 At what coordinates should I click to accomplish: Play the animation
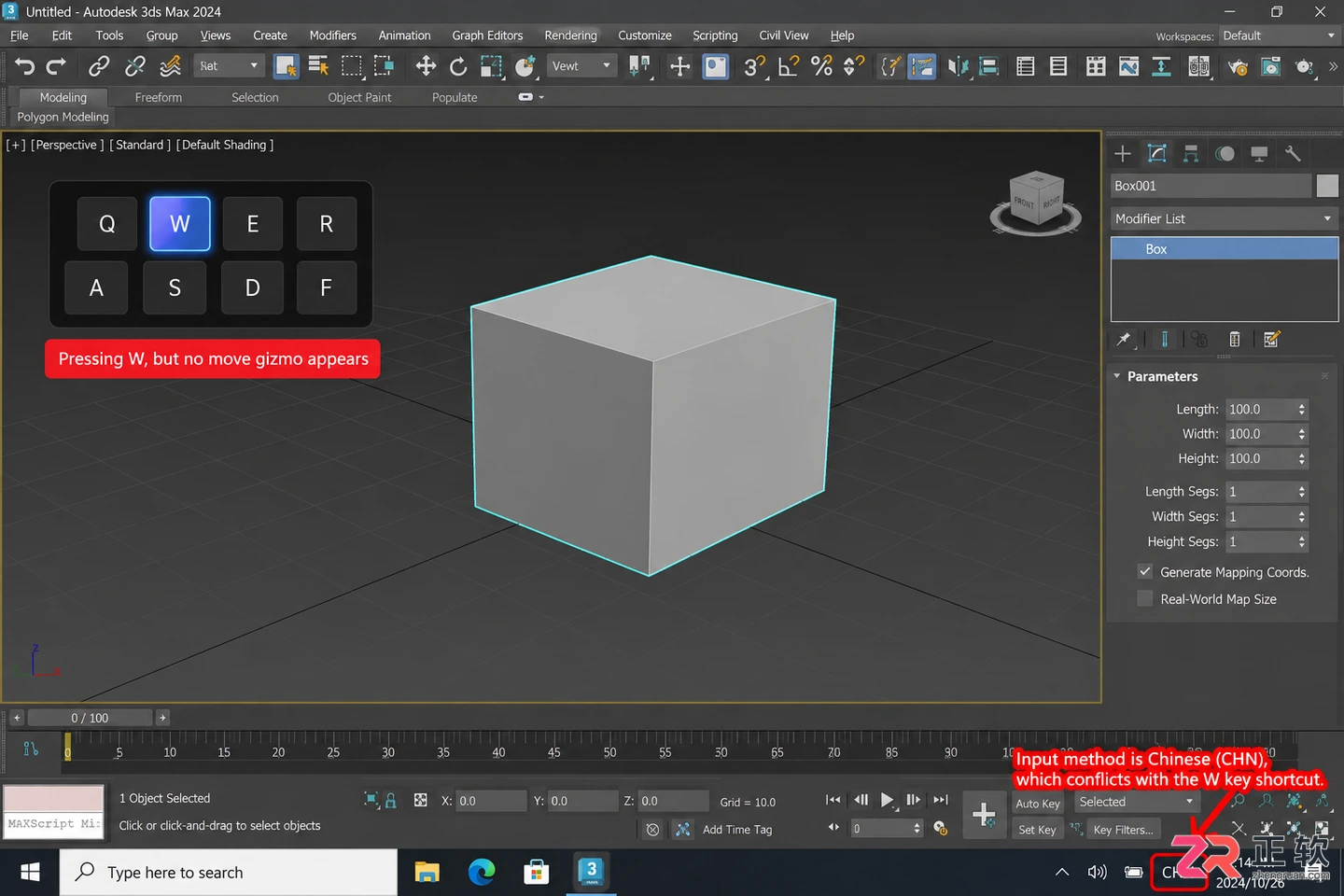point(887,800)
